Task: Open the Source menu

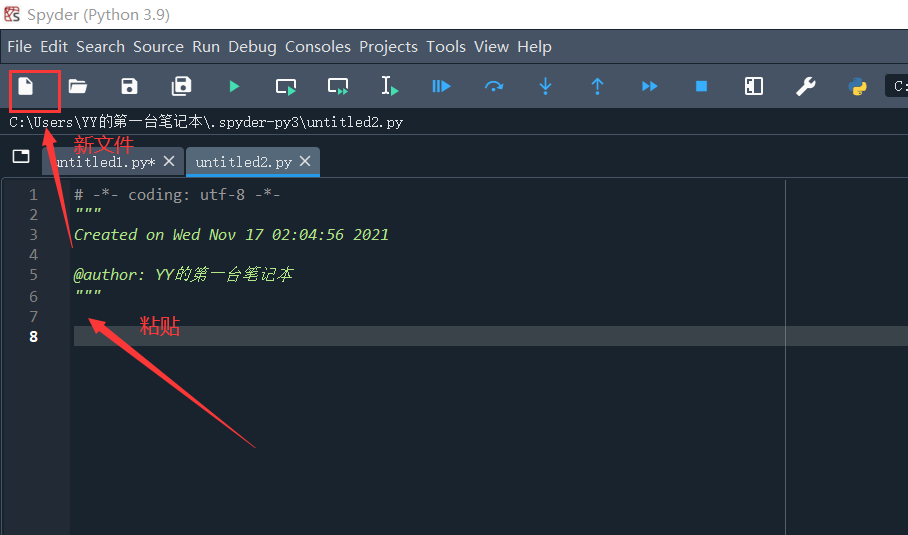Action: [158, 46]
